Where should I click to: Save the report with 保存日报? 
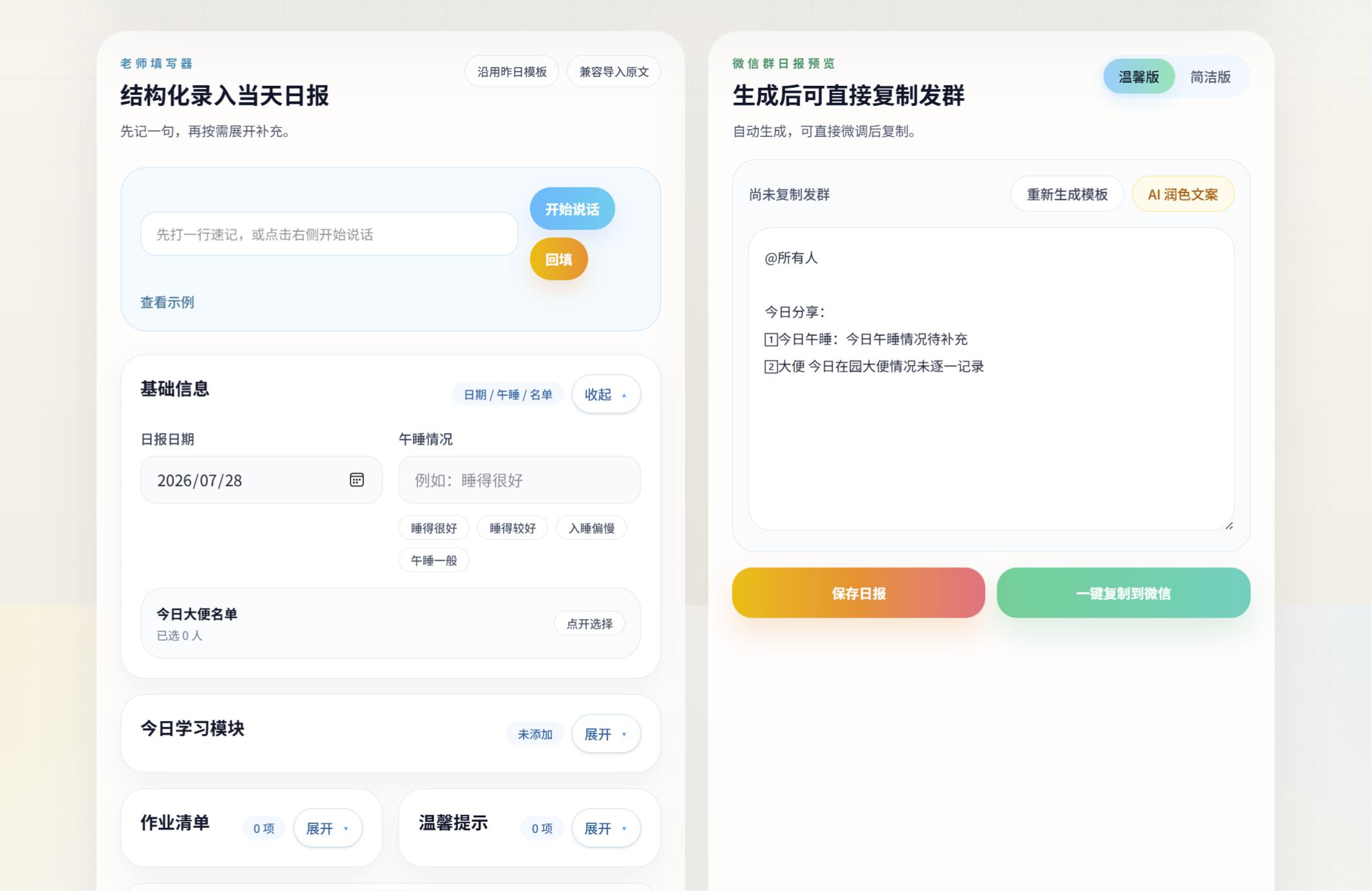point(858,593)
